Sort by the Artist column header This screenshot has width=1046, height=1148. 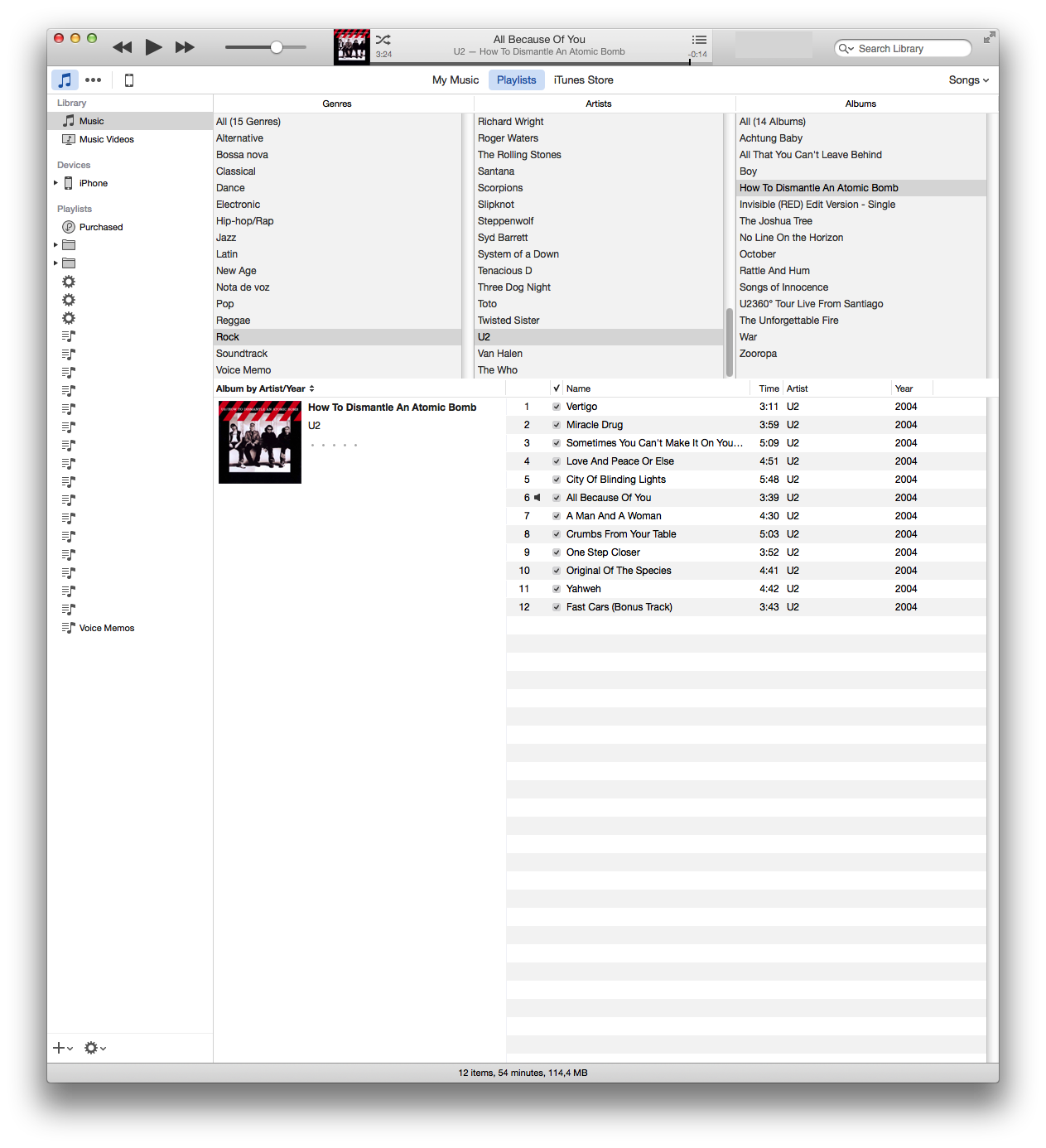point(836,388)
